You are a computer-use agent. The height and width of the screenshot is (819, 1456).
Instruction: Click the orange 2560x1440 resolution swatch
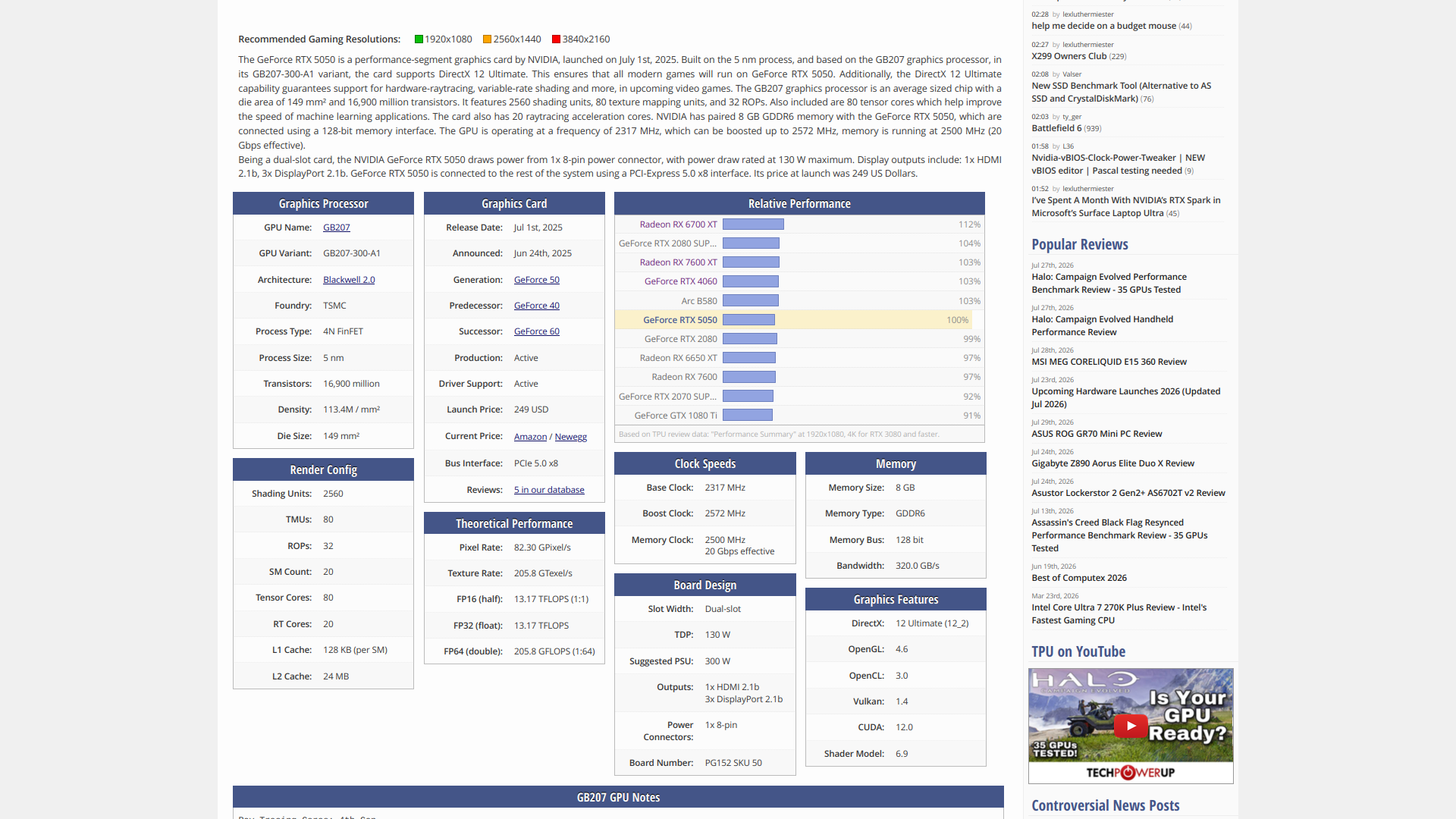(x=487, y=39)
